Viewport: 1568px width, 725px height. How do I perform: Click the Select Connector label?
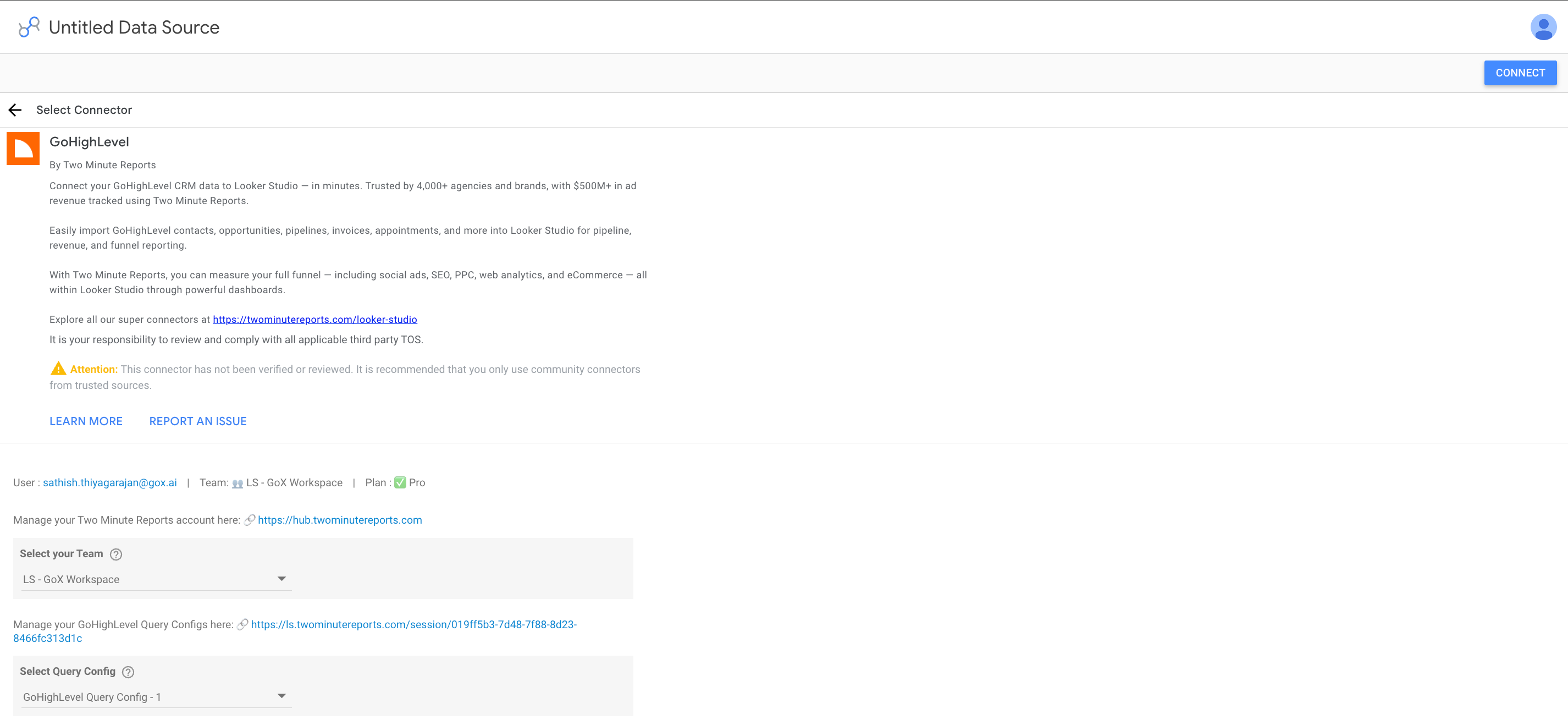pyautogui.click(x=84, y=109)
